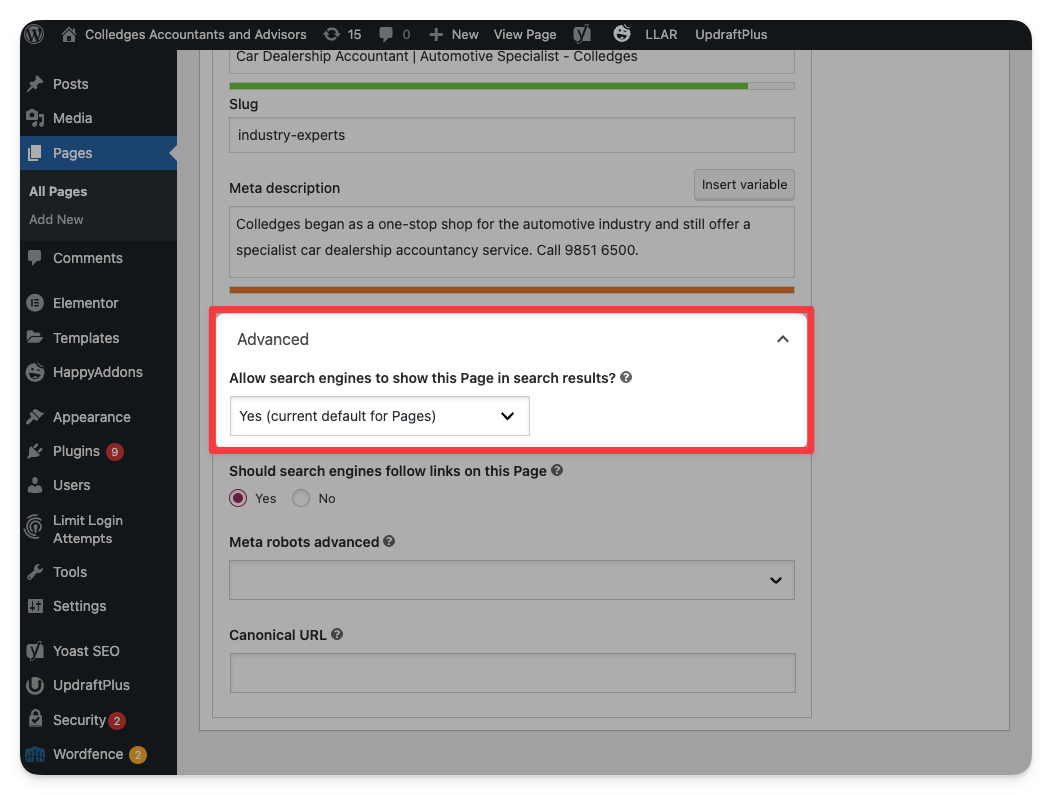Click help icon beside Canonical URL
The height and width of the screenshot is (795, 1052).
pos(338,634)
